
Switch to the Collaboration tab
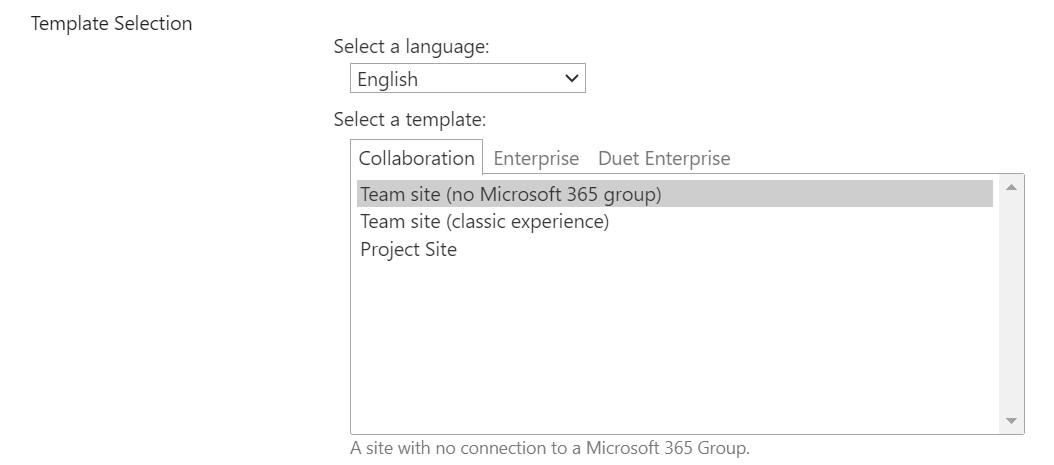pos(416,158)
